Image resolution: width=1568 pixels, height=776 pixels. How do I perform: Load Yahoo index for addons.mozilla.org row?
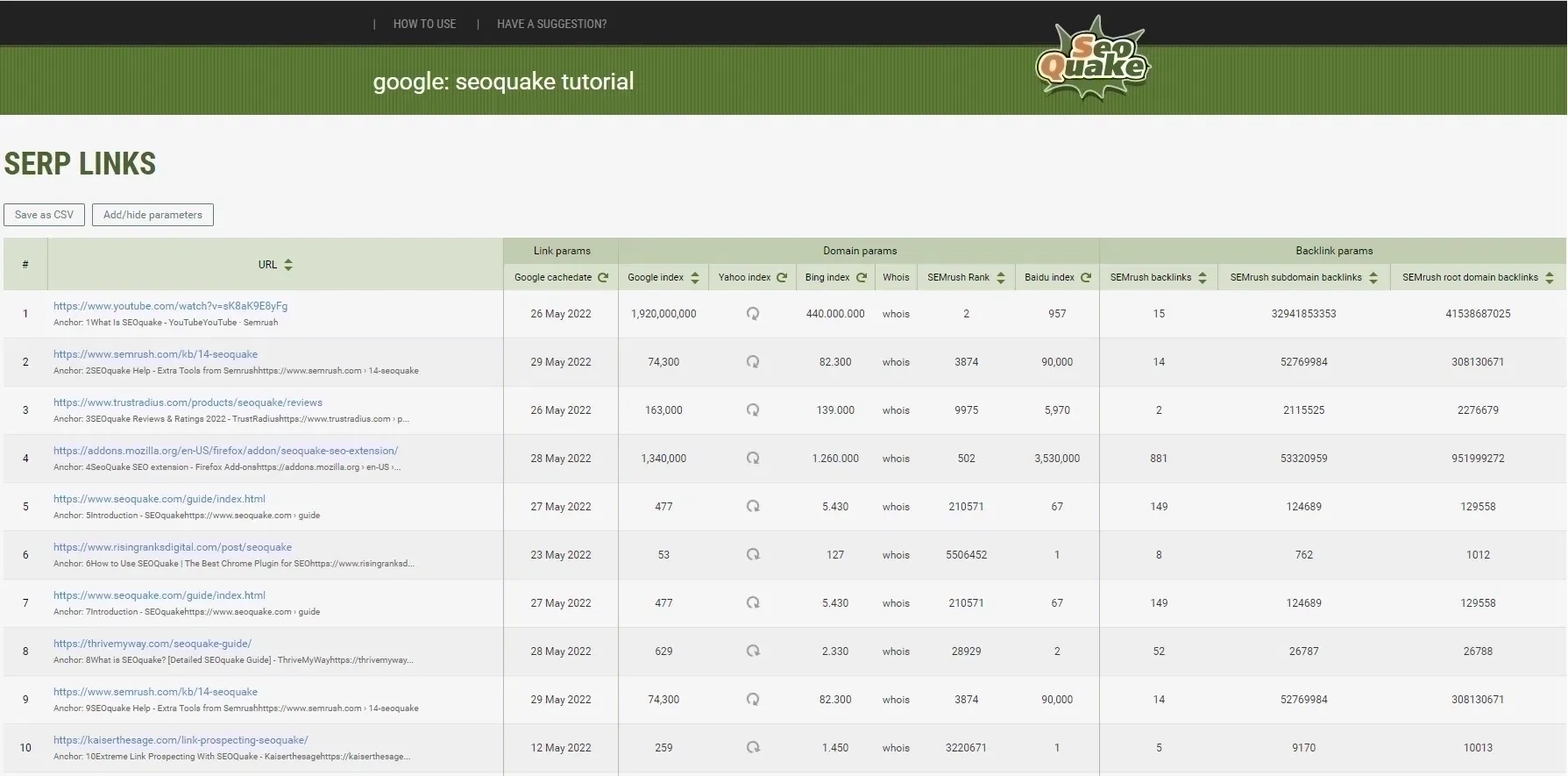click(x=752, y=459)
